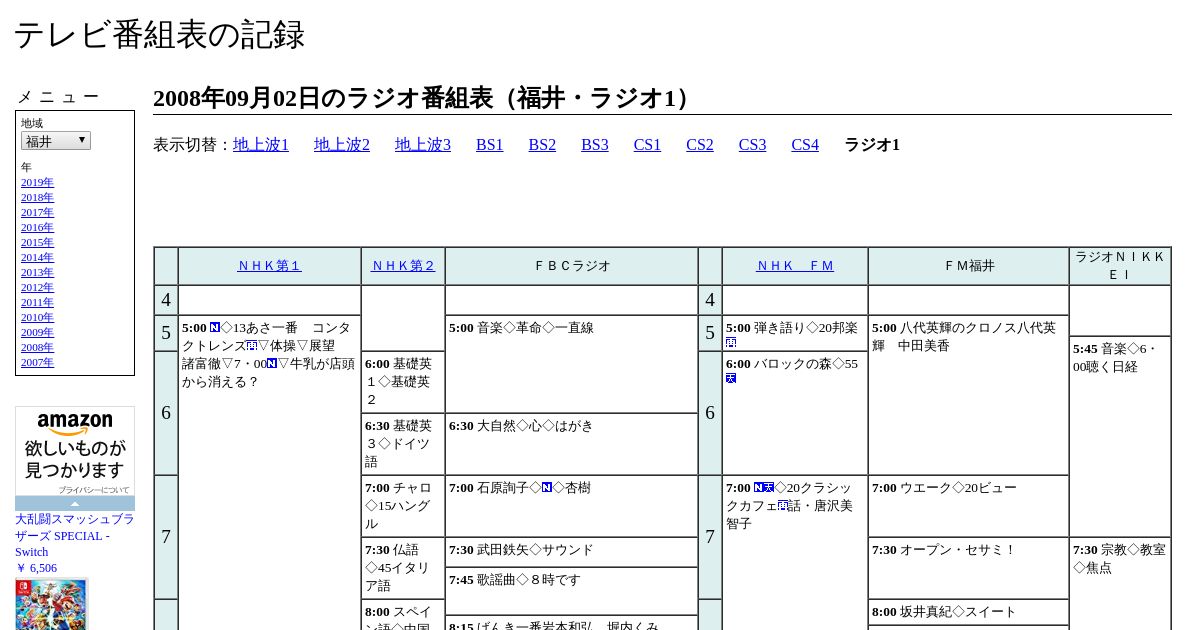This screenshot has width=1200, height=630.
Task: Open 大乱闘スマッシュブラザーズ SPECIAL product link
Action: click(x=74, y=535)
